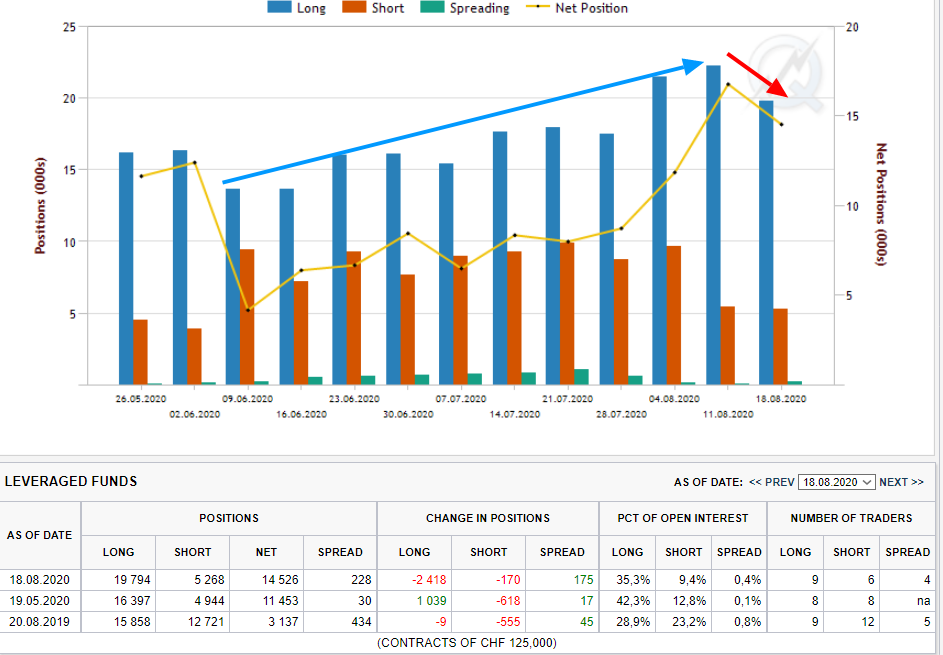
Task: Click the short position value 12 721
Action: [206, 622]
